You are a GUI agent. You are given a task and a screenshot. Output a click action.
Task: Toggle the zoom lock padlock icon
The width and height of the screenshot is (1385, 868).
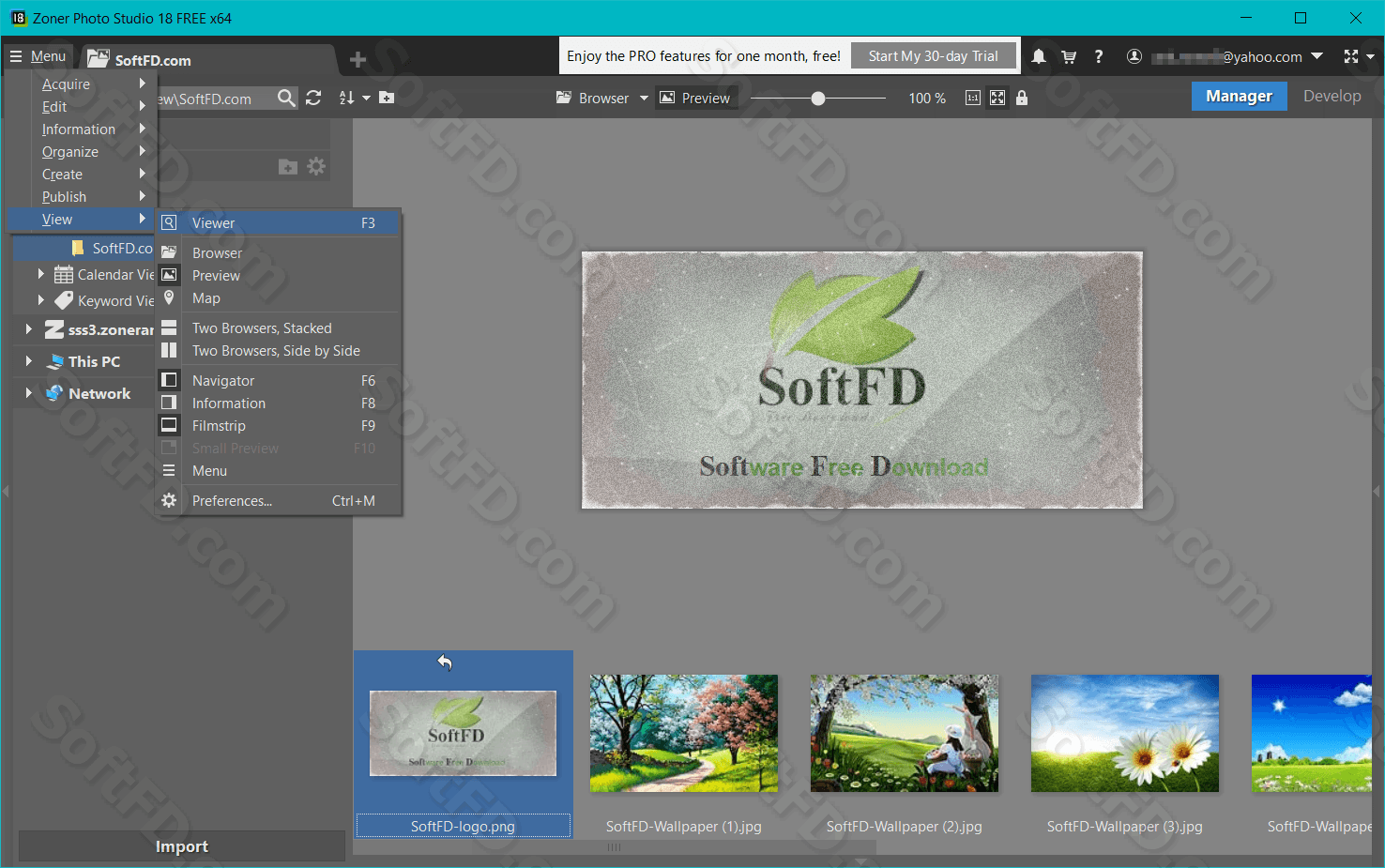point(1022,98)
